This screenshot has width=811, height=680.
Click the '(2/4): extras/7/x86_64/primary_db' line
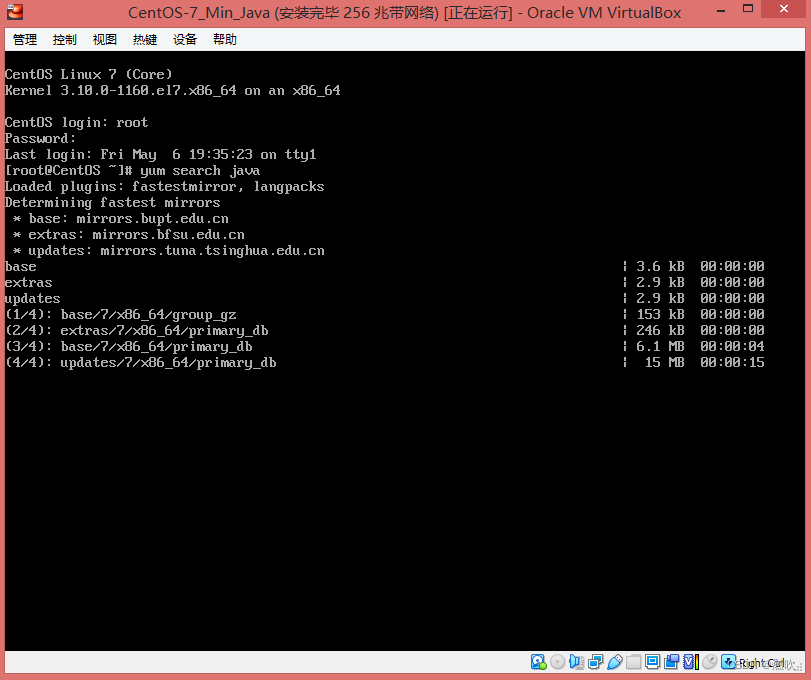[x=137, y=330]
